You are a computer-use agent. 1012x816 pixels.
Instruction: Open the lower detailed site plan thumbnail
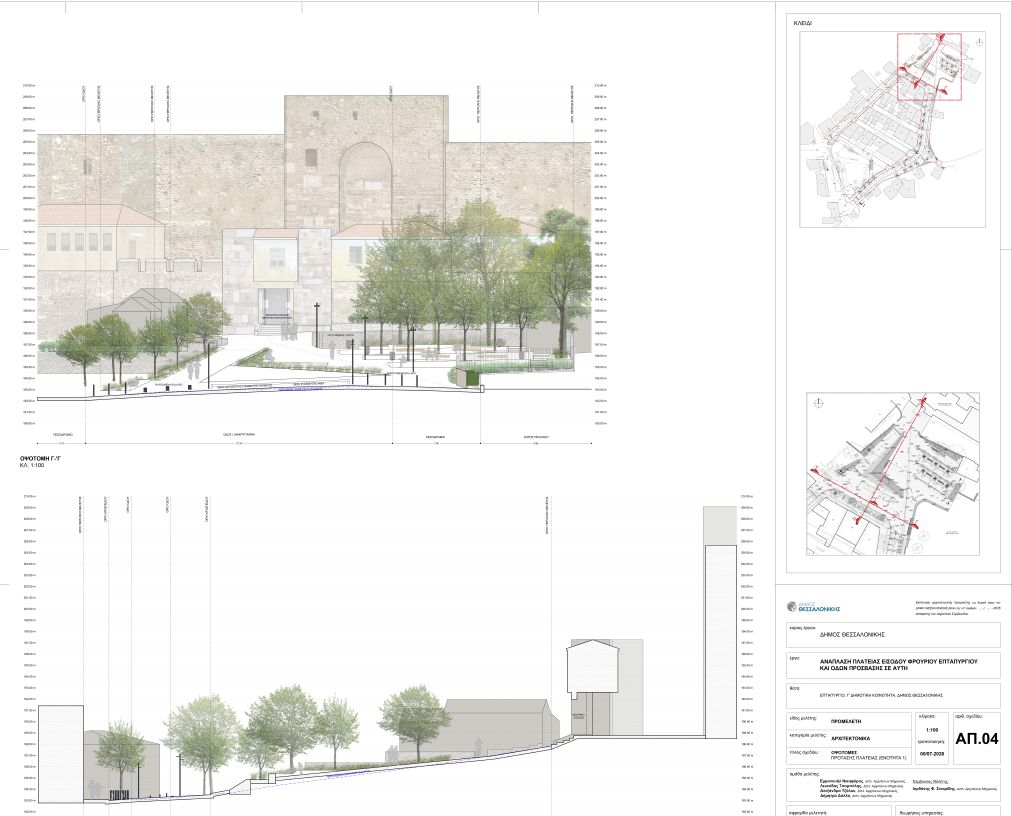pyautogui.click(x=893, y=474)
